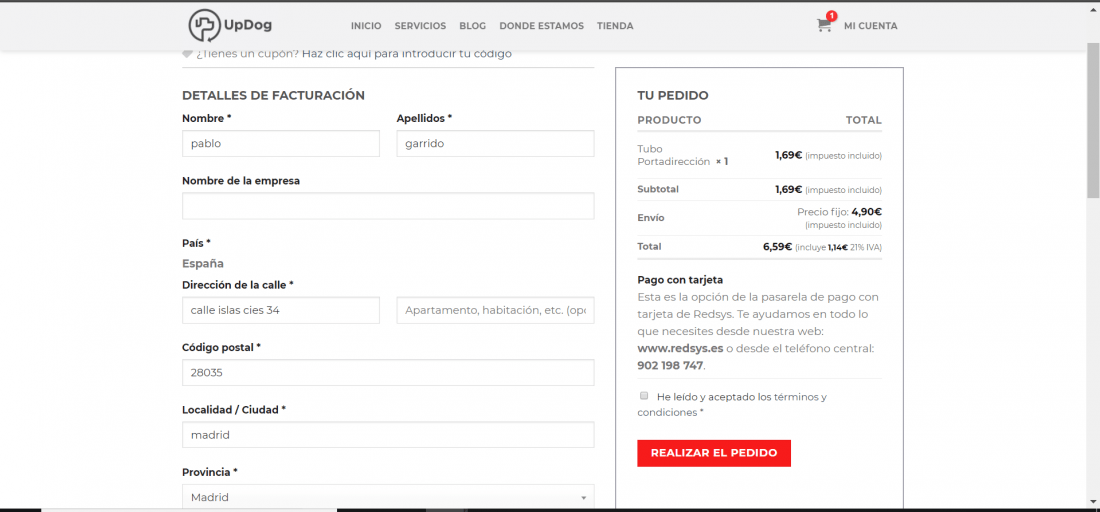1100x512 pixels.
Task: Open SERVICIOS menu item
Action: click(x=420, y=26)
